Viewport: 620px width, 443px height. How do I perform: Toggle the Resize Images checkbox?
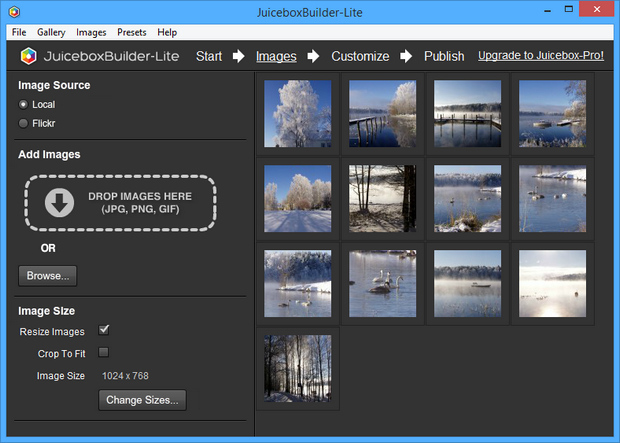(104, 330)
